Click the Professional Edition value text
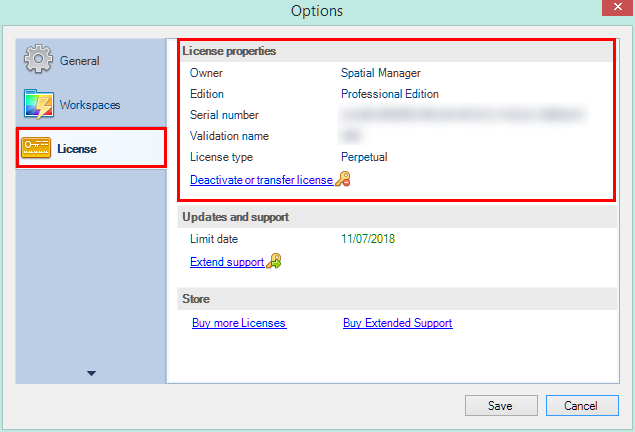Screen dimensions: 635x432 389,94
